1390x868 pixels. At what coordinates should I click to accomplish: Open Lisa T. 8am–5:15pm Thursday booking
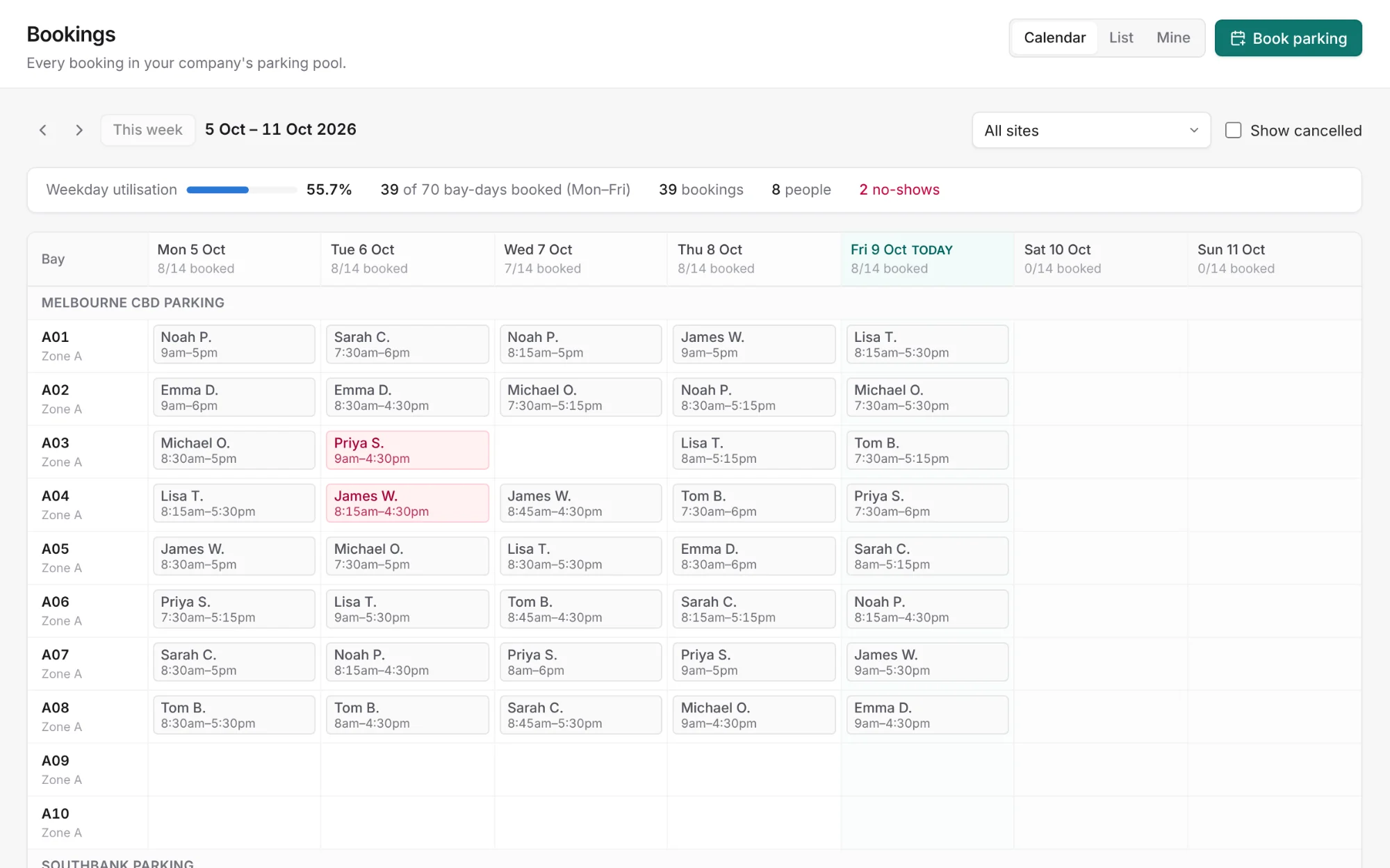(x=753, y=450)
